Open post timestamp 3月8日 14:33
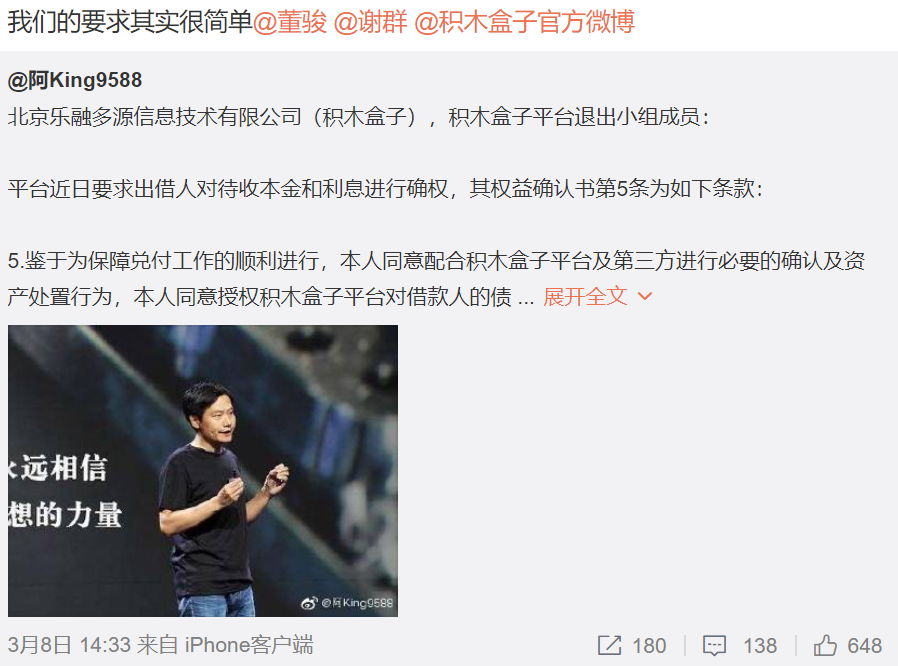Viewport: 898px width, 666px height. [x=70, y=645]
